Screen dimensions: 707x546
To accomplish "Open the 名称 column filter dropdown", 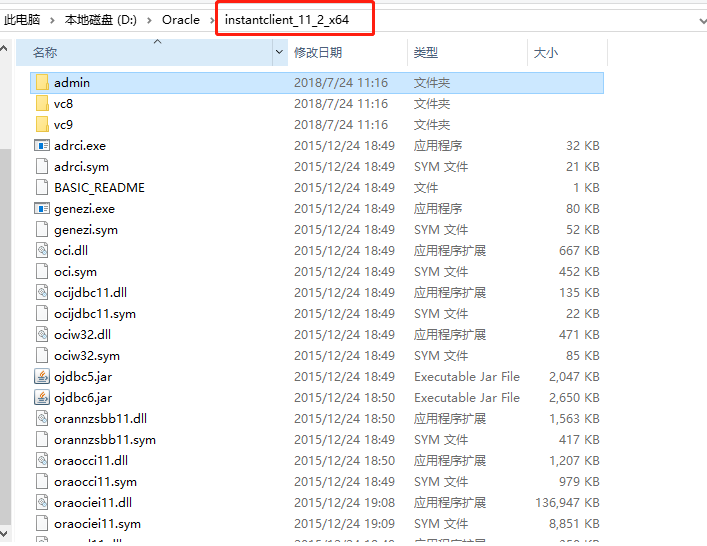I will click(x=280, y=52).
